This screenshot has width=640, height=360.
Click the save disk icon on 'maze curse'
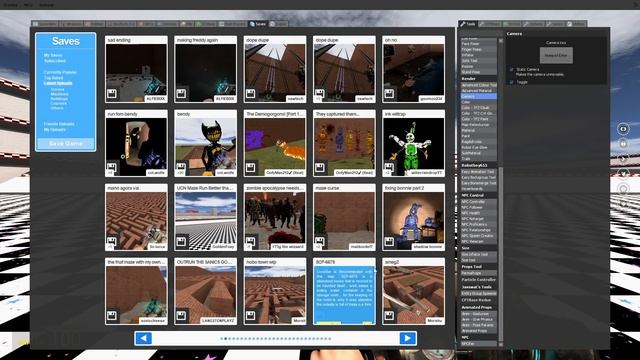(x=320, y=242)
